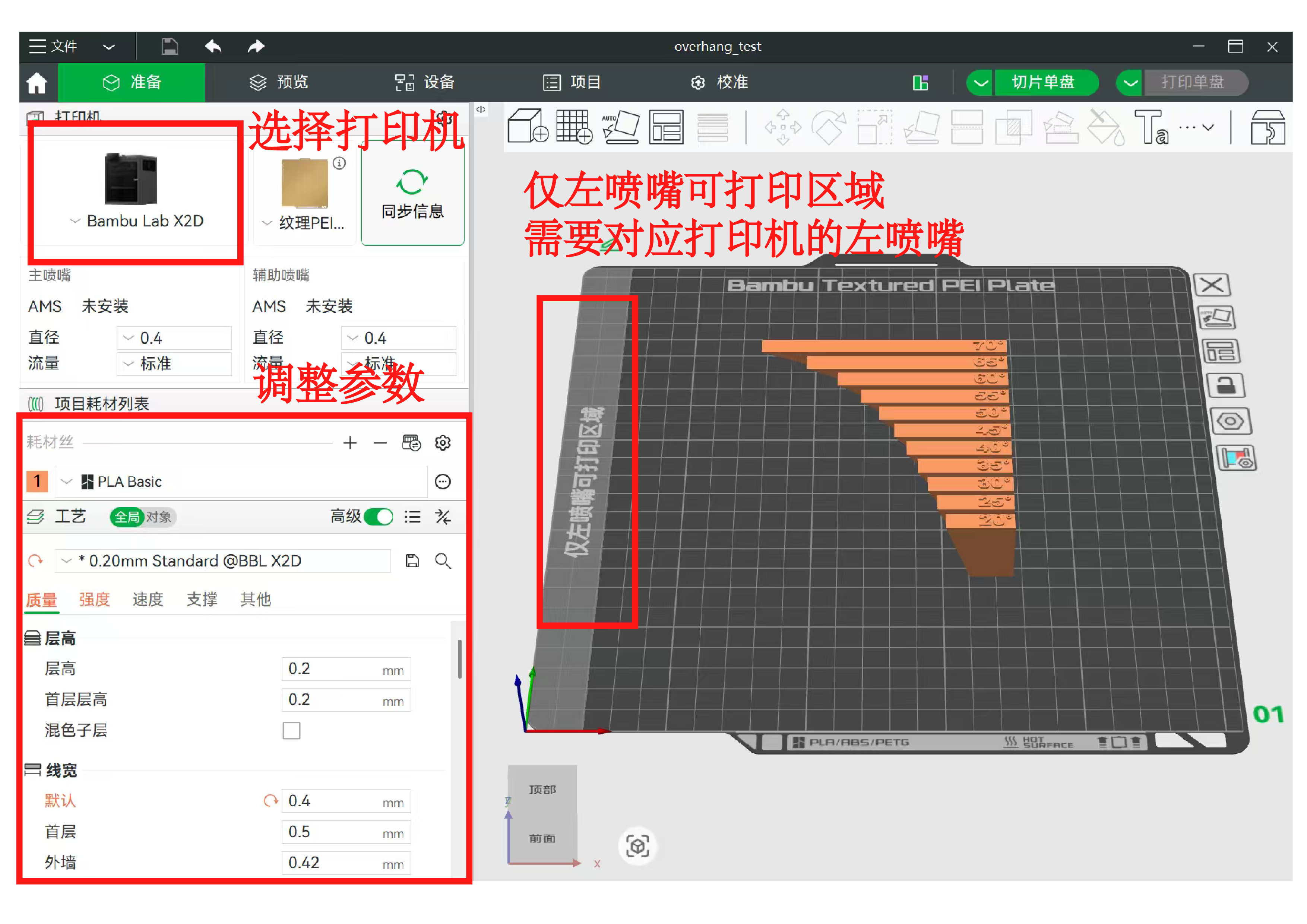This screenshot has height=924, width=1307.
Task: Switch to the Project (项目) tab
Action: pos(572,83)
